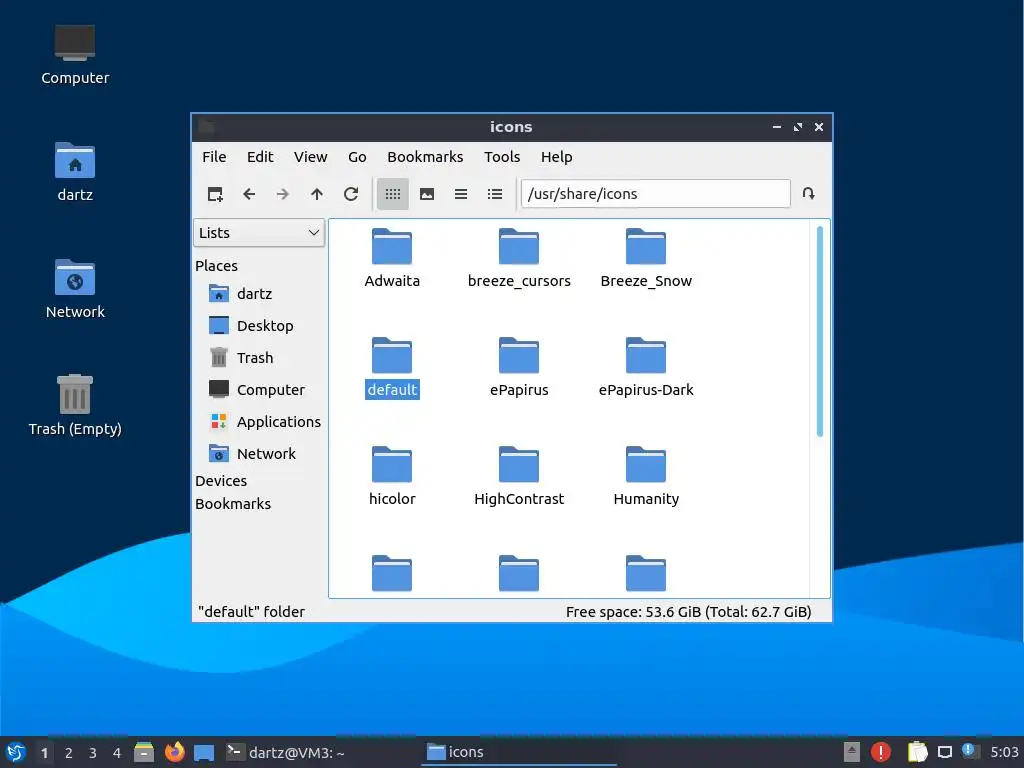
Task: Go back with the left arrow
Action: coord(249,194)
